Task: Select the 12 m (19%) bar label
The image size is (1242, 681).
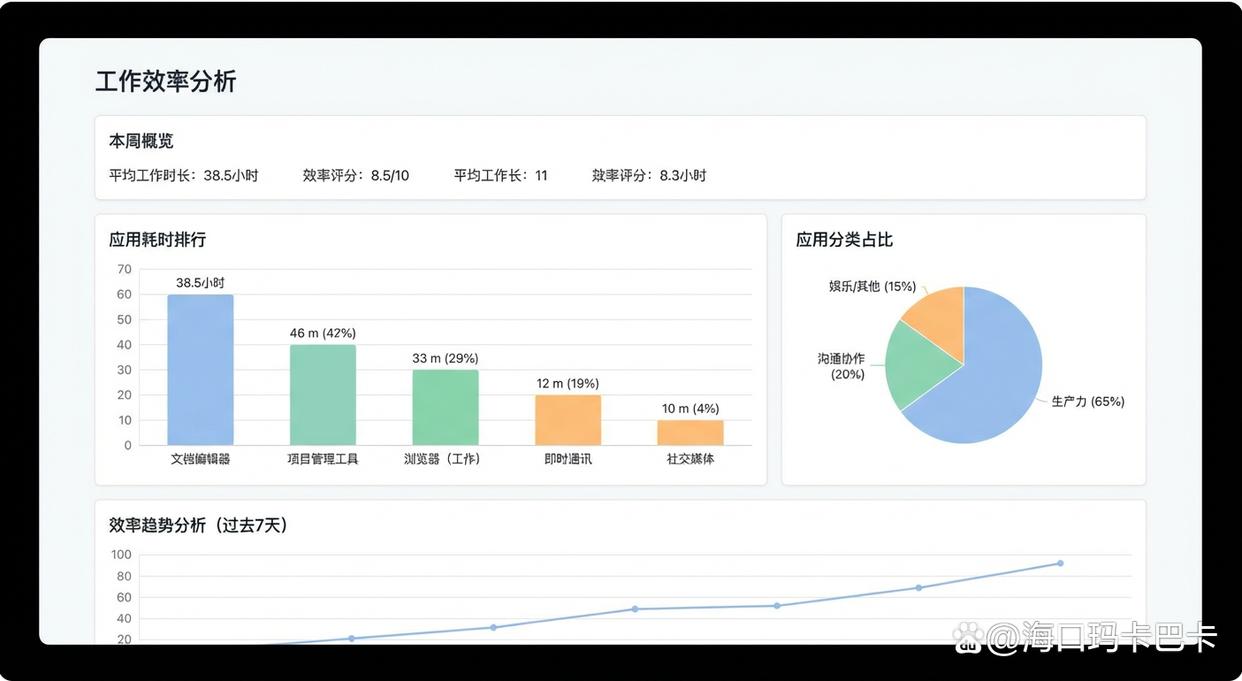Action: pos(566,383)
